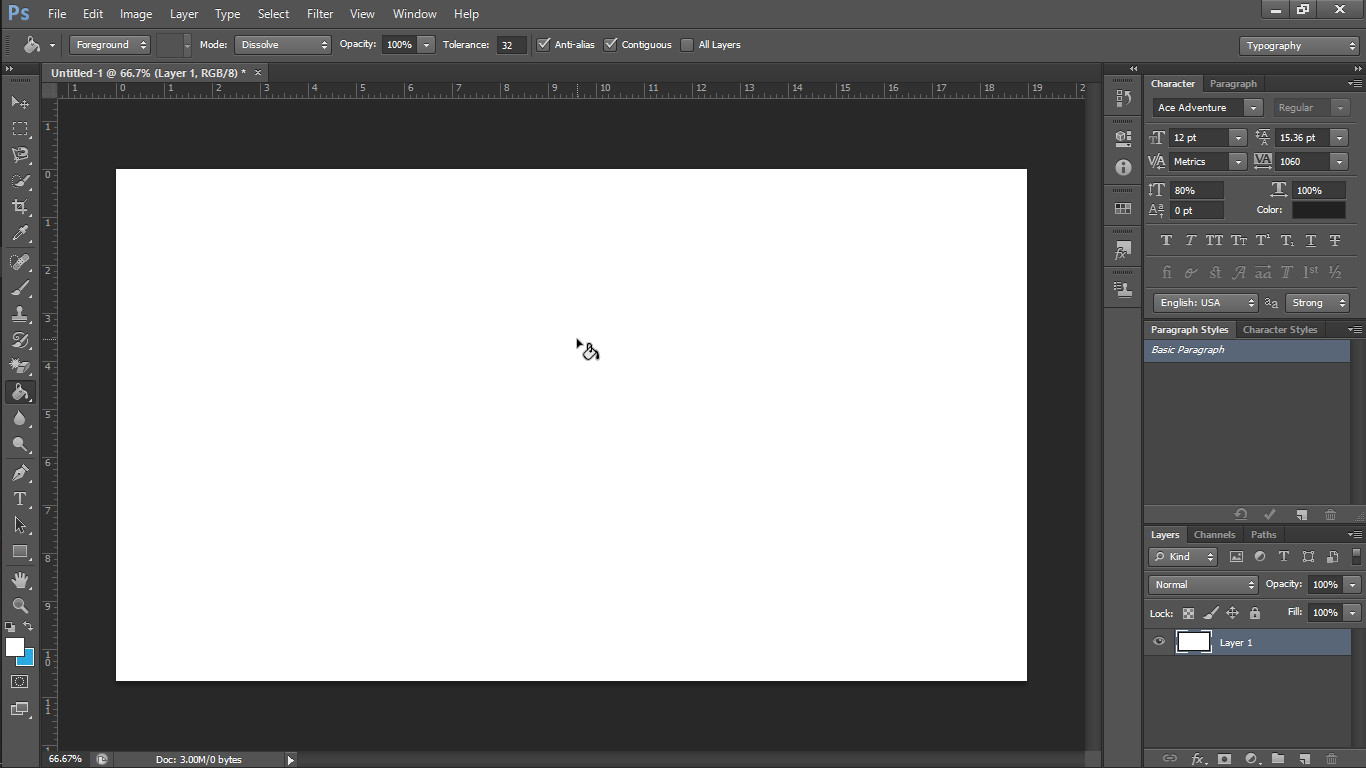Viewport: 1366px width, 768px height.
Task: Open the kerning Metrics dropdown
Action: click(x=1238, y=162)
